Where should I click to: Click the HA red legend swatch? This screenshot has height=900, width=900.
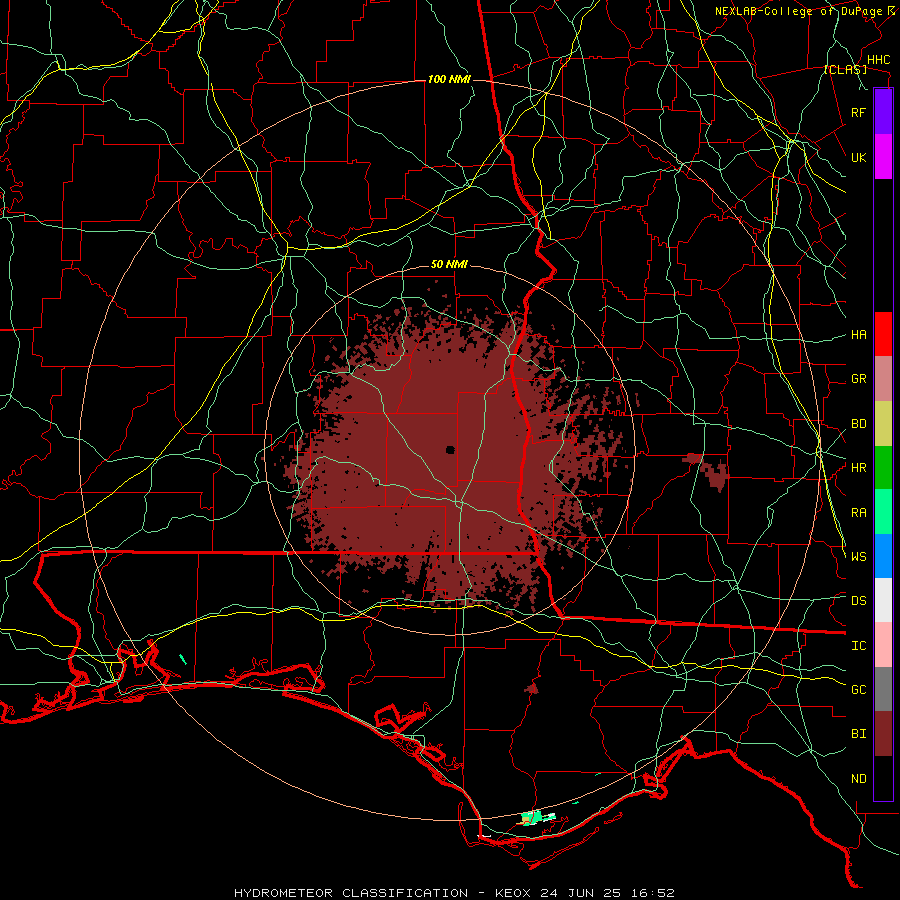[x=883, y=334]
